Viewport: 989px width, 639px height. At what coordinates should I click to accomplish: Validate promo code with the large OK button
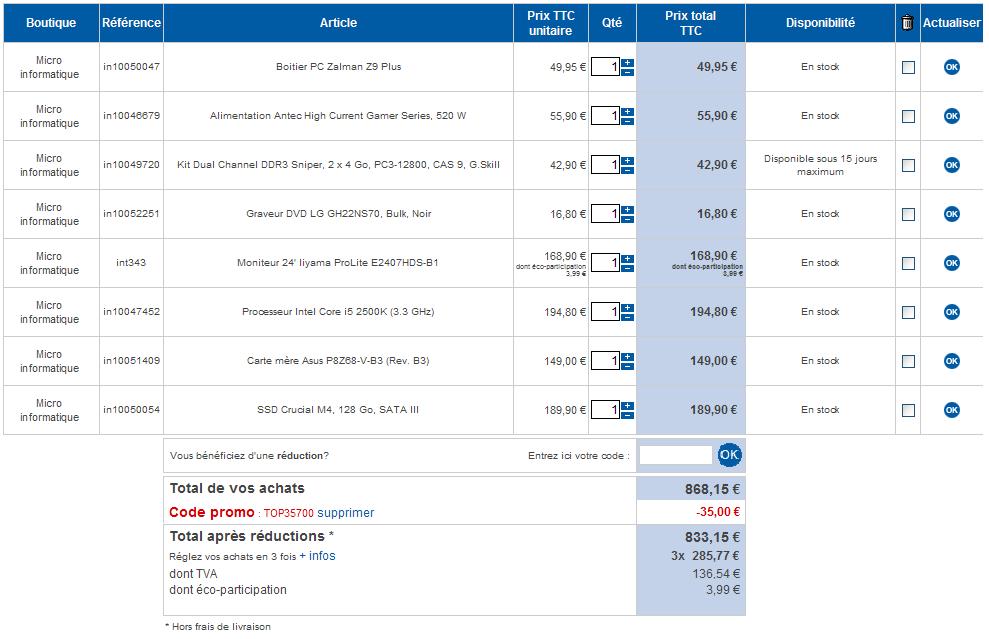(x=730, y=455)
